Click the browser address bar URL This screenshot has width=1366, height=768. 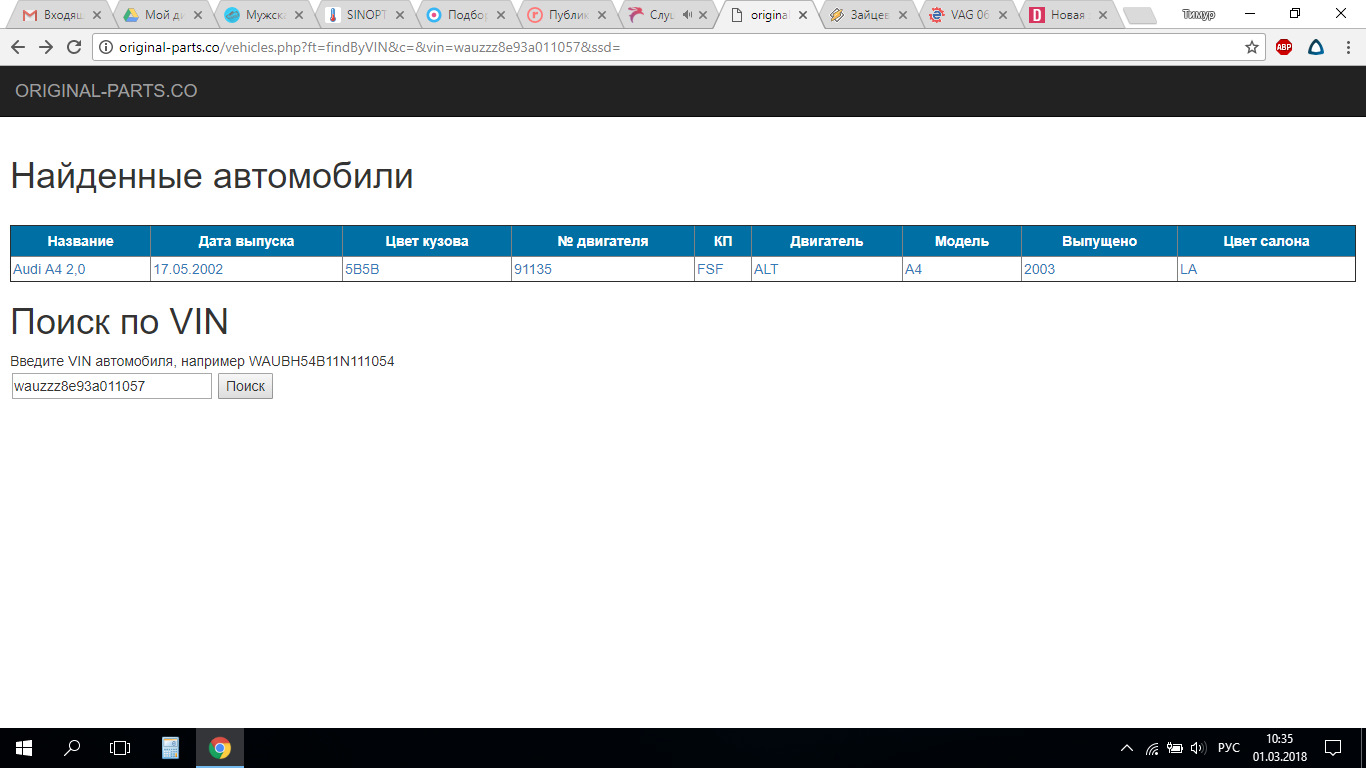click(370, 47)
